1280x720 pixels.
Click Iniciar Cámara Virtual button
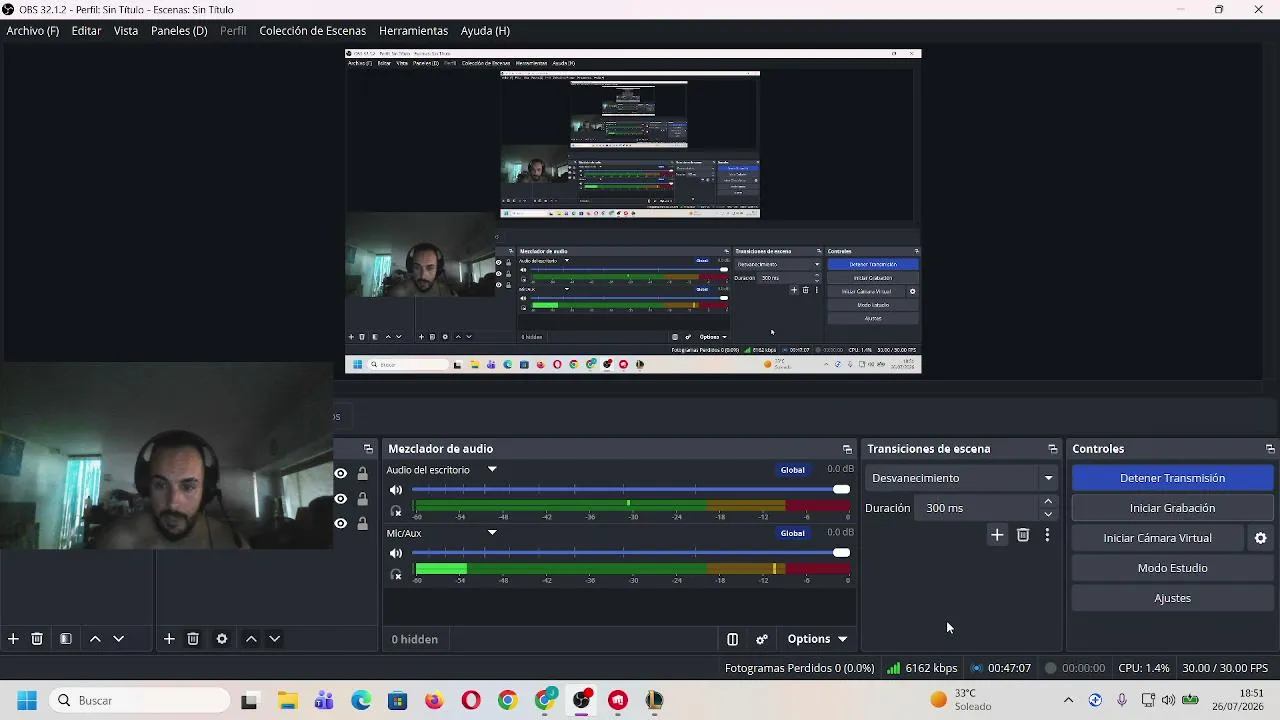pyautogui.click(x=1158, y=538)
